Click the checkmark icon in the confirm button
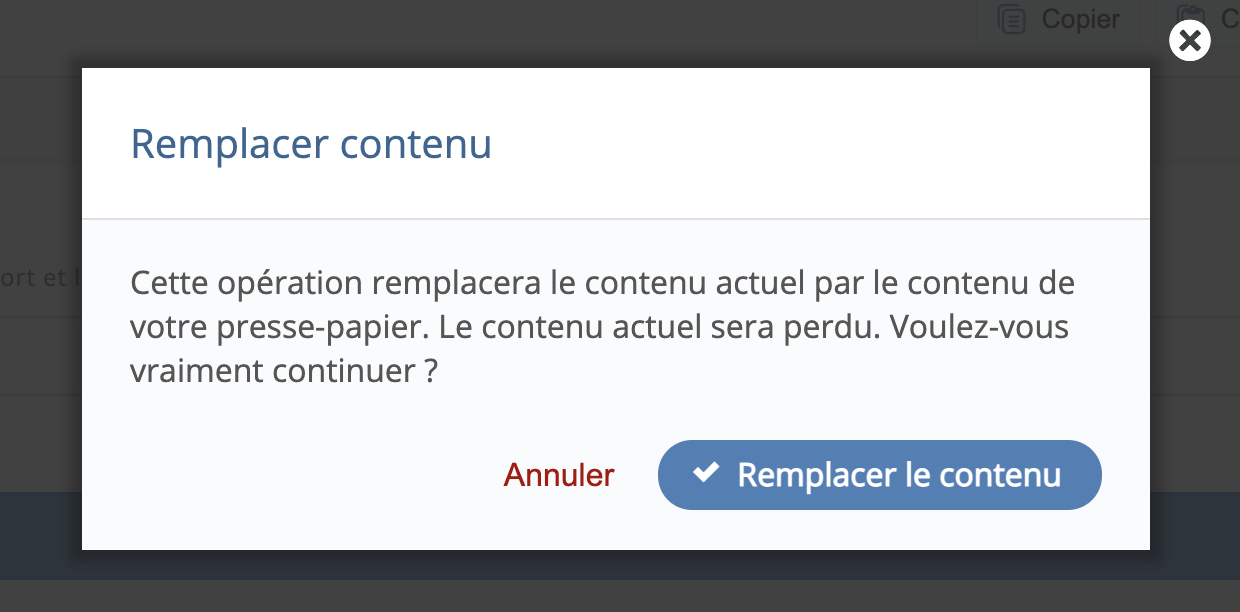Image resolution: width=1240 pixels, height=612 pixels. [706, 474]
